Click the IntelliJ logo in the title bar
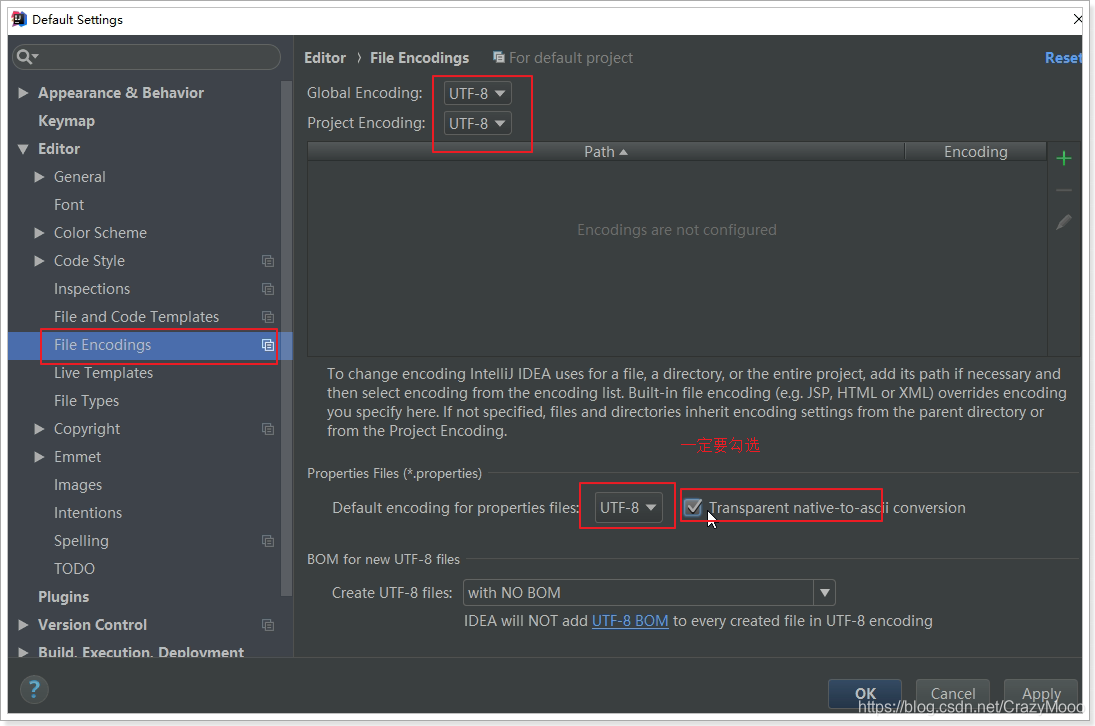This screenshot has height=726, width=1095. [x=19, y=19]
